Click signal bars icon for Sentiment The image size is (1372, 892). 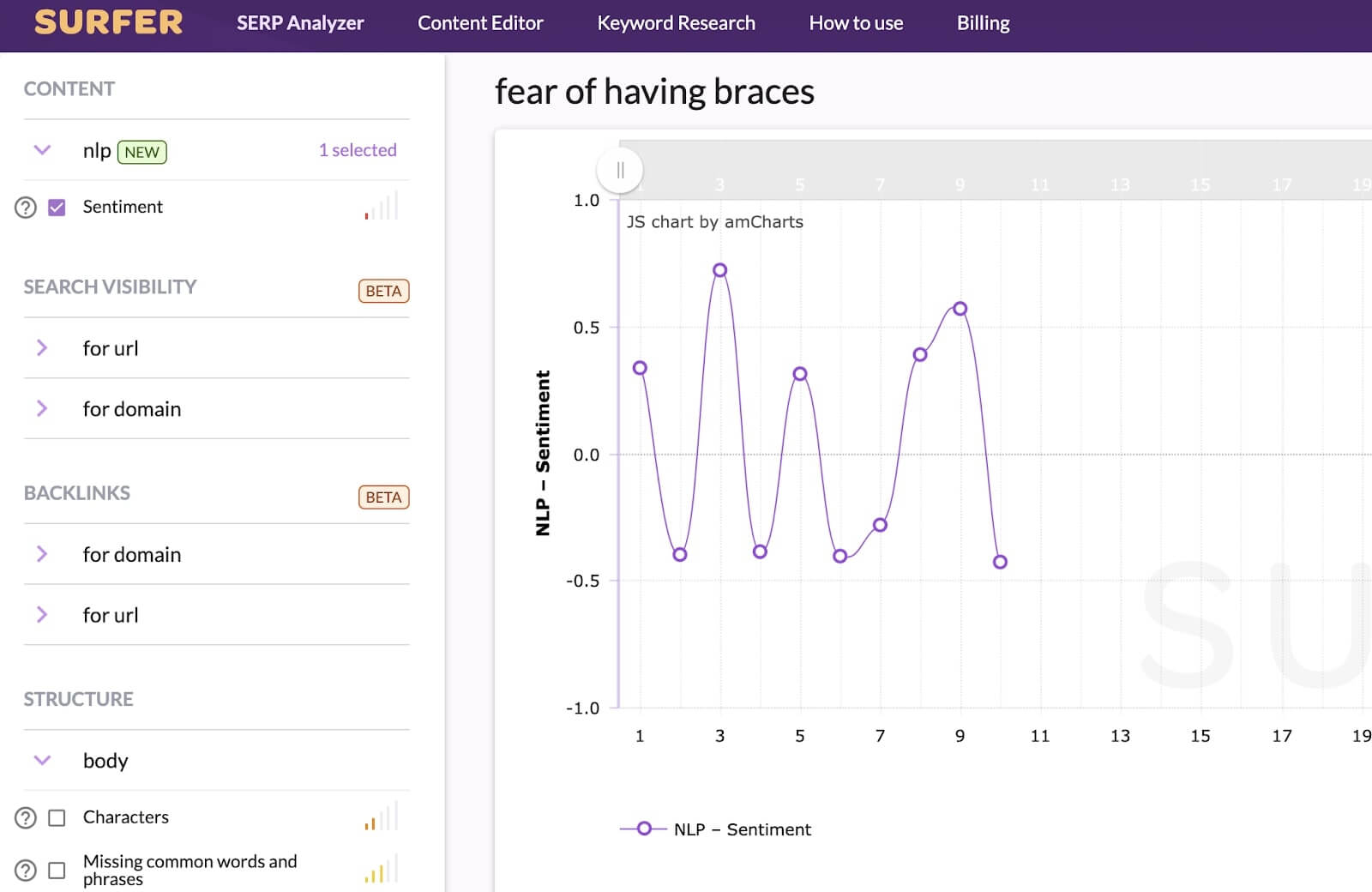coord(382,207)
